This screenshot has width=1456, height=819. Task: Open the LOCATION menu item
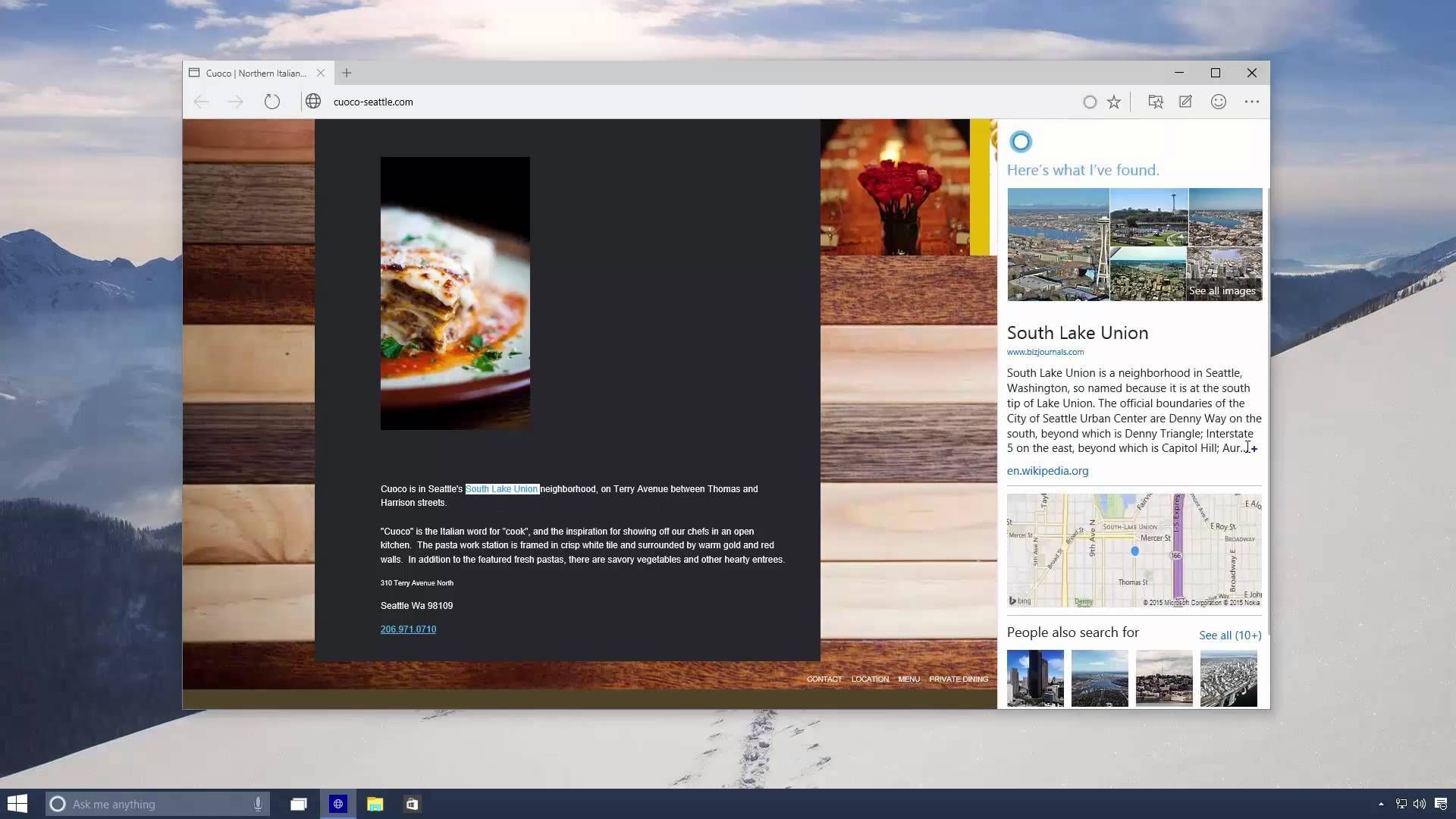pyautogui.click(x=870, y=679)
